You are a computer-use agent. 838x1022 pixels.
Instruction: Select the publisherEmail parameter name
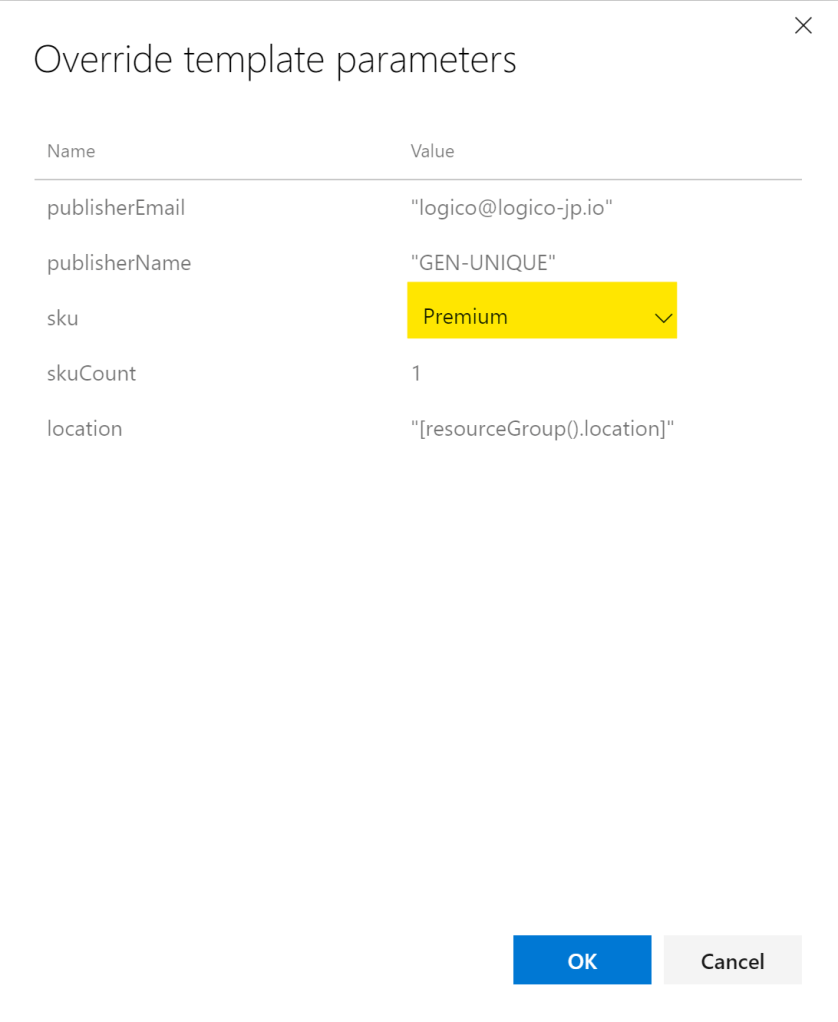point(116,208)
